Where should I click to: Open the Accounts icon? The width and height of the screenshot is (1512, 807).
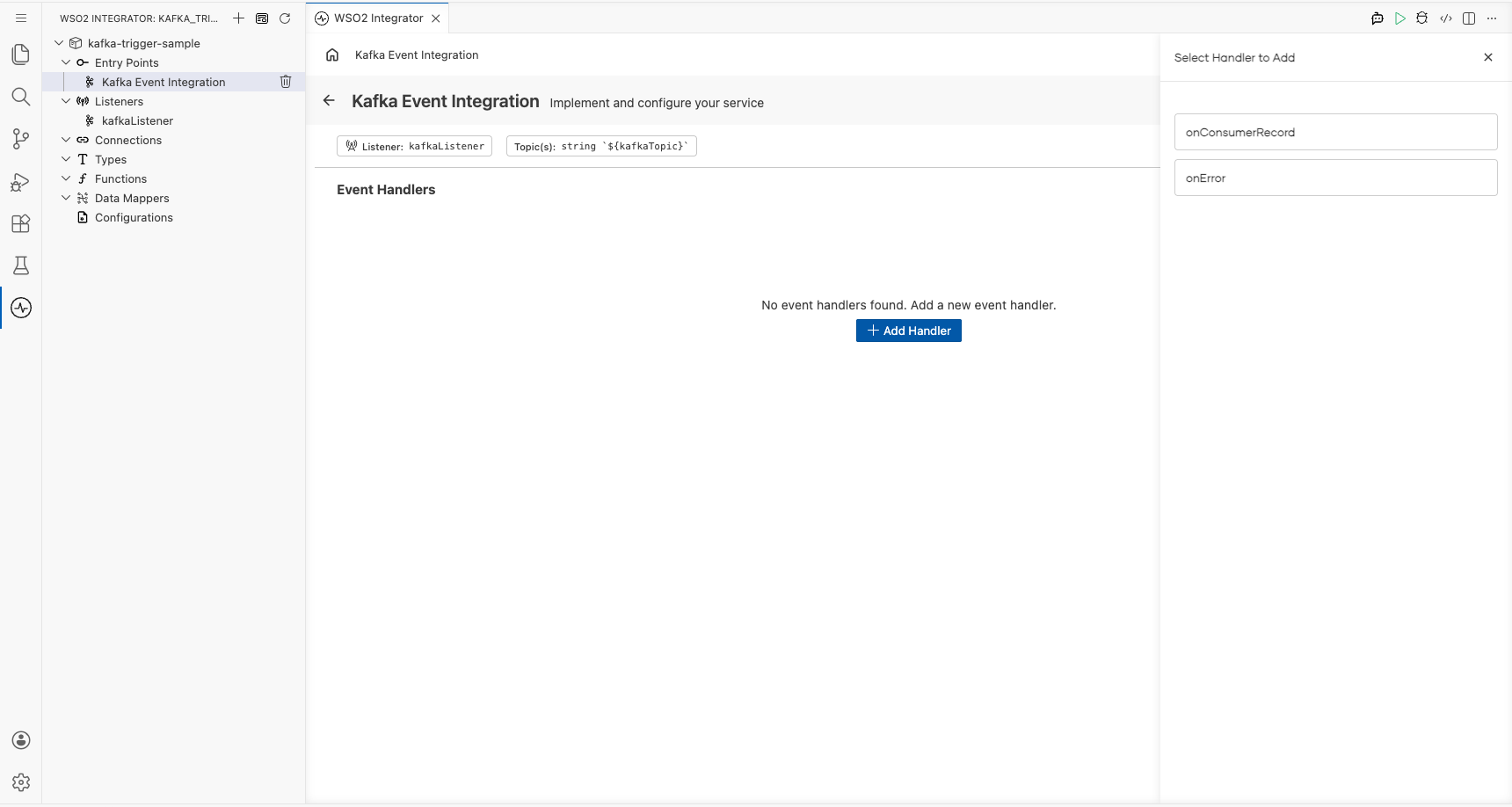tap(21, 740)
